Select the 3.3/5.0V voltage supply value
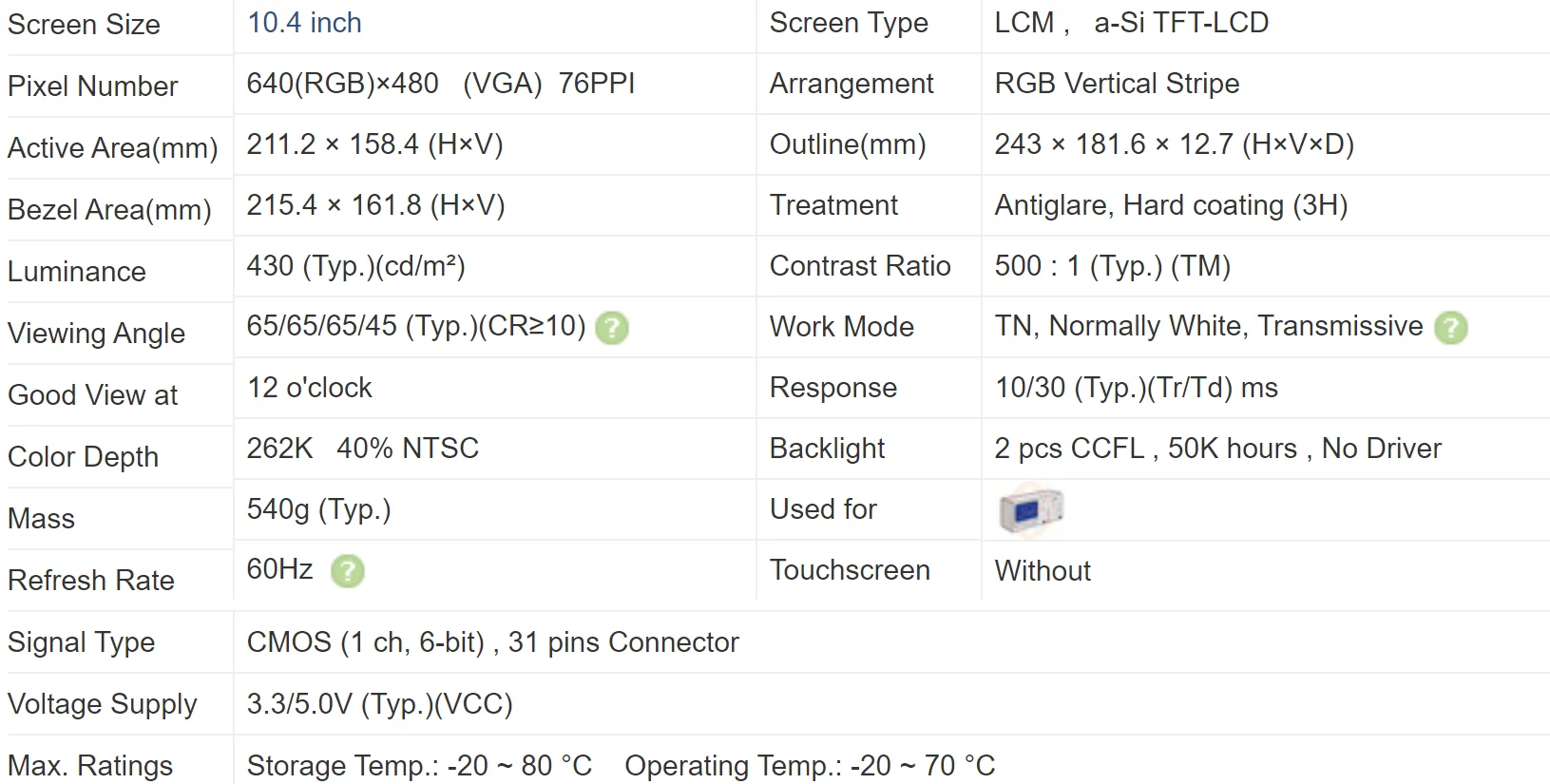Viewport: 1550px width, 784px height. (379, 704)
